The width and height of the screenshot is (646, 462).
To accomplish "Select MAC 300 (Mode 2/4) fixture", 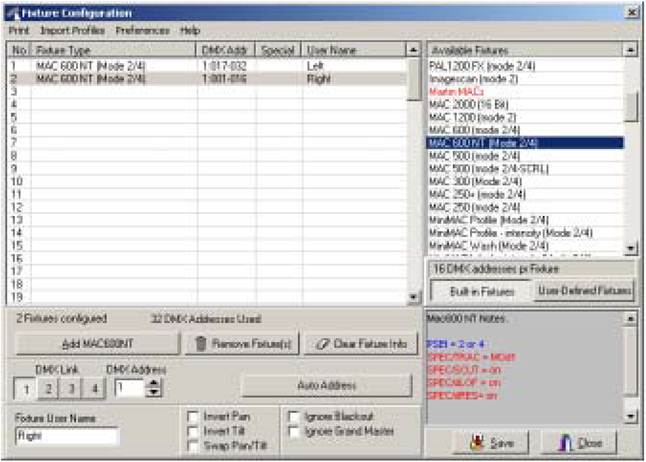I will click(x=525, y=181).
